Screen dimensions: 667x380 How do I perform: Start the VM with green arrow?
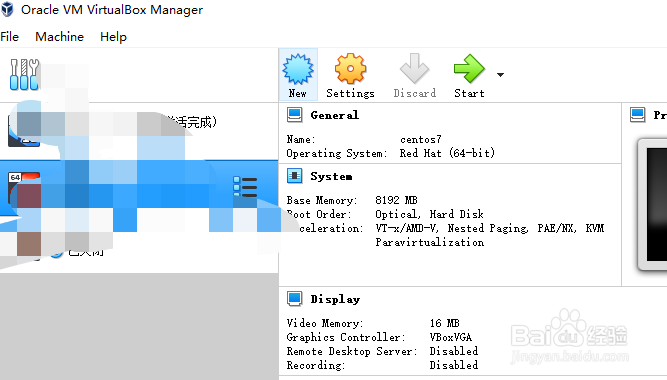point(469,69)
